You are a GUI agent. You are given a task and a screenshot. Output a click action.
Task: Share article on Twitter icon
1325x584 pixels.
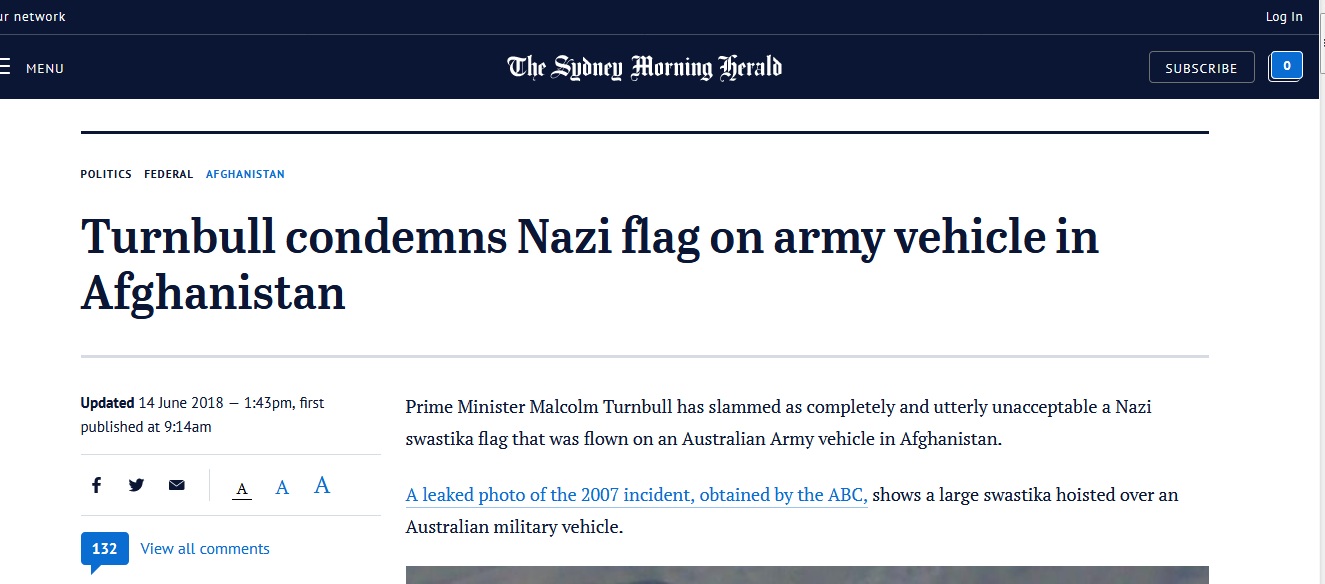136,485
